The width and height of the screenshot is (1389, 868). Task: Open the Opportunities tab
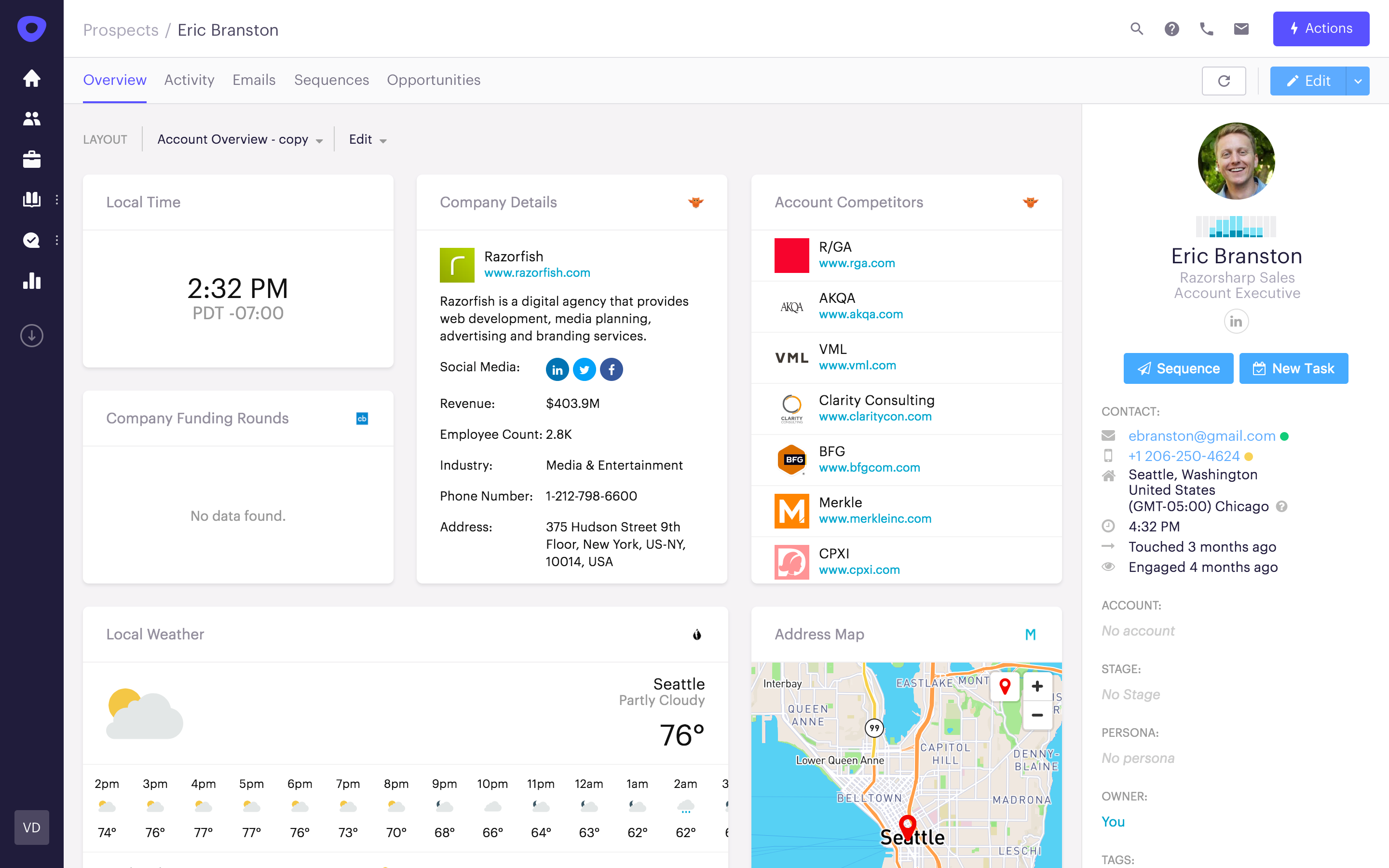[434, 80]
